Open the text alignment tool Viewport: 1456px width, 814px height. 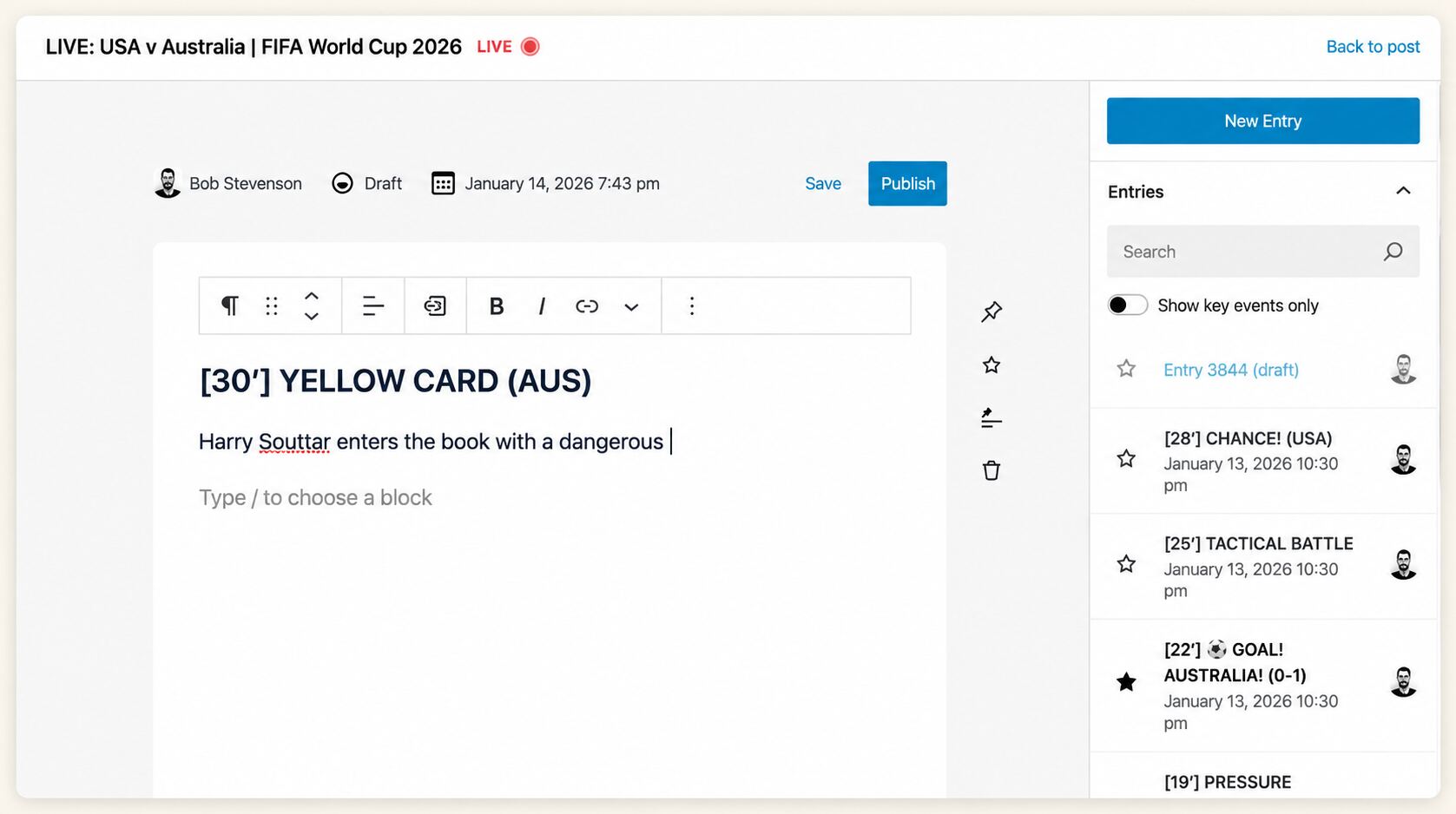point(373,305)
